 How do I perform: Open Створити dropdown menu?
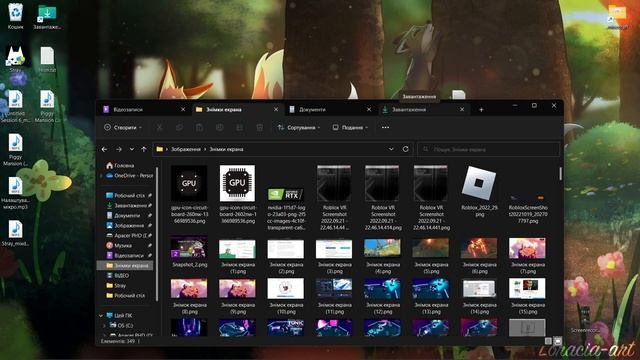click(123, 127)
